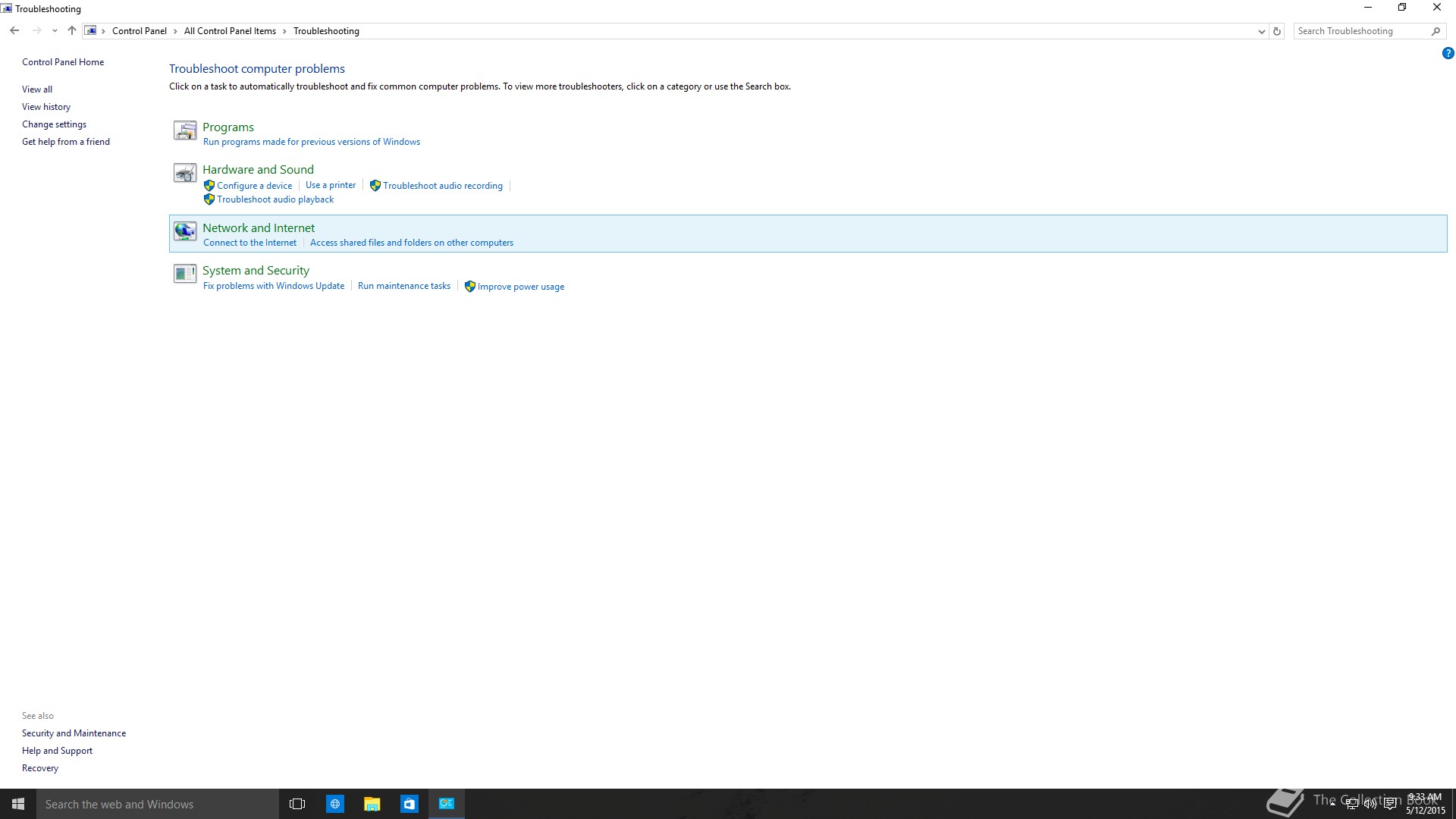This screenshot has width=1456, height=819.
Task: Open the Hardware and Sound category icon
Action: (x=185, y=173)
